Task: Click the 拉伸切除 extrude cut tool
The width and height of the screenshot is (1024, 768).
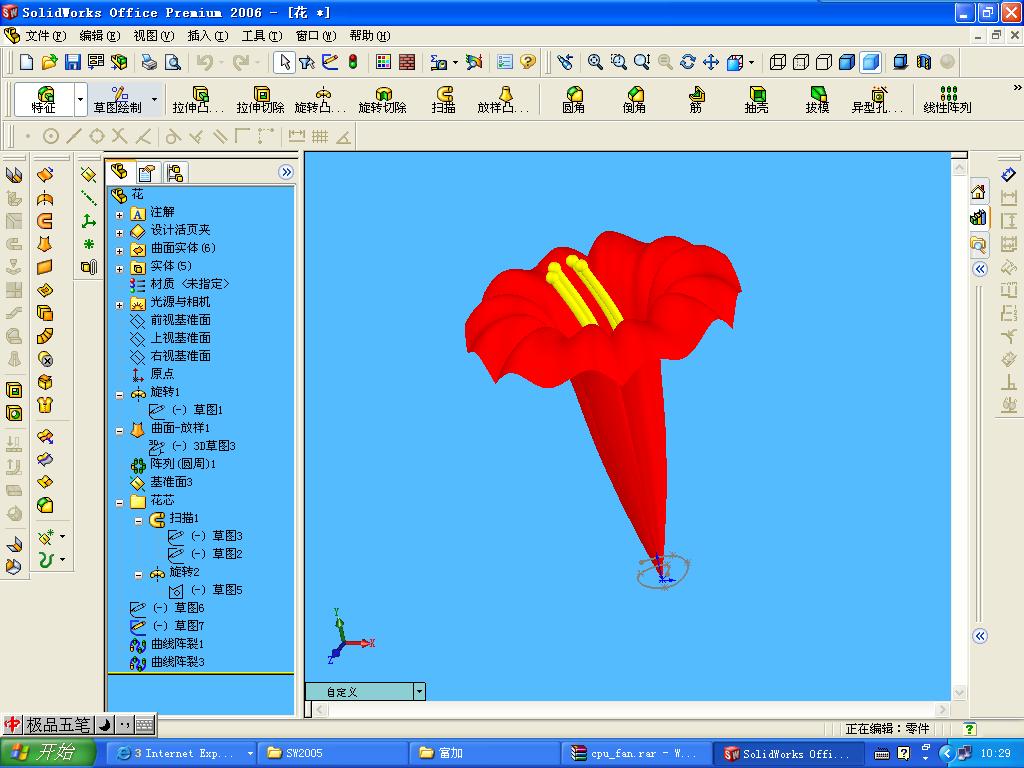Action: [x=260, y=100]
